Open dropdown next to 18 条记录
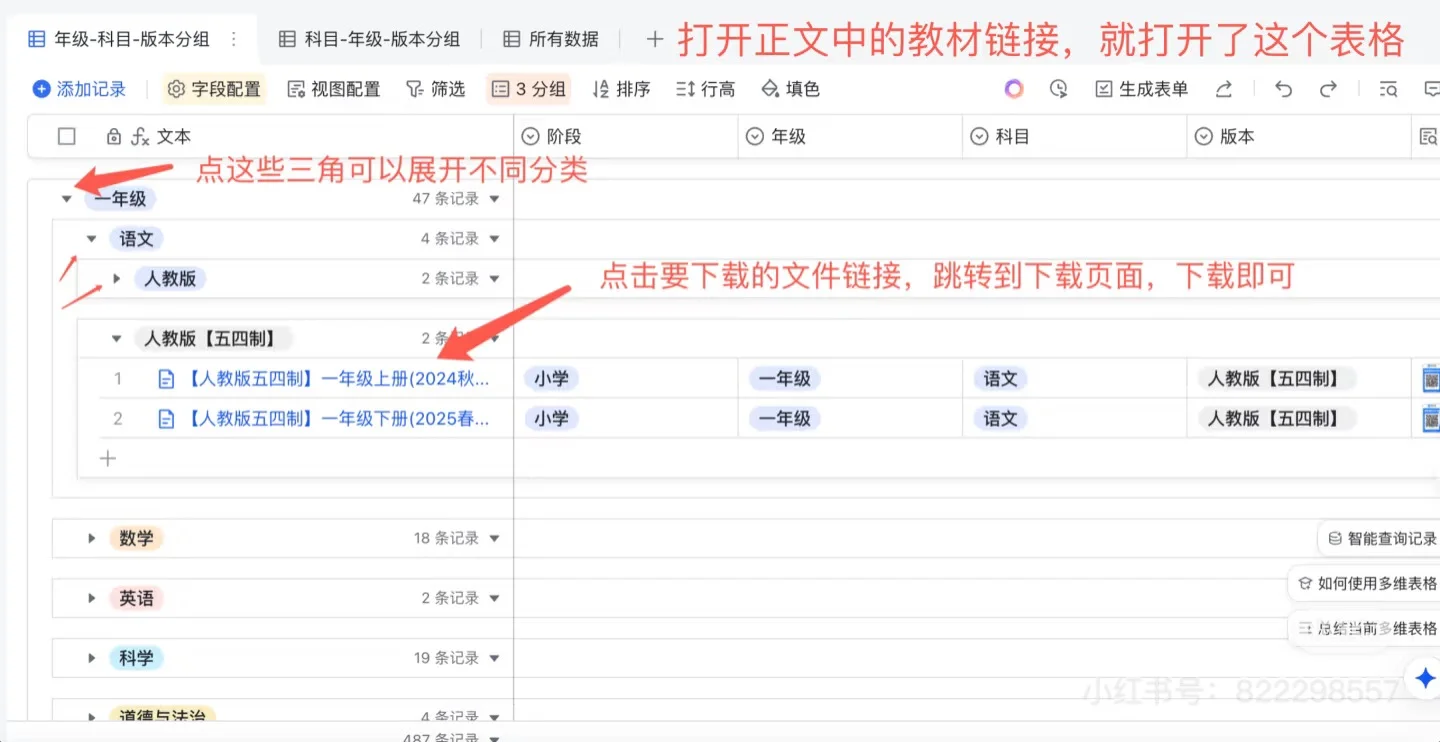 (494, 539)
